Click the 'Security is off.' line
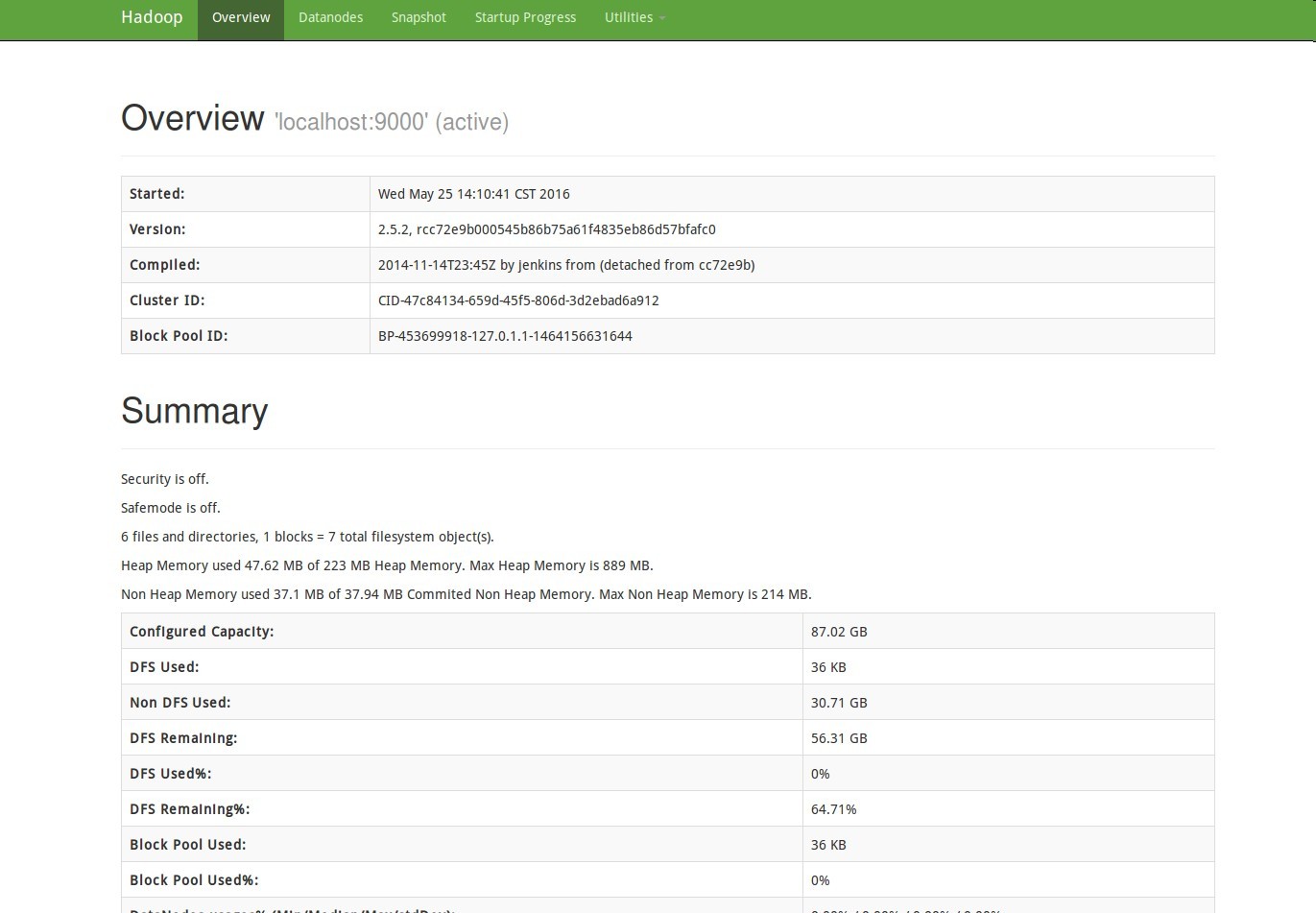1316x913 pixels. point(165,479)
